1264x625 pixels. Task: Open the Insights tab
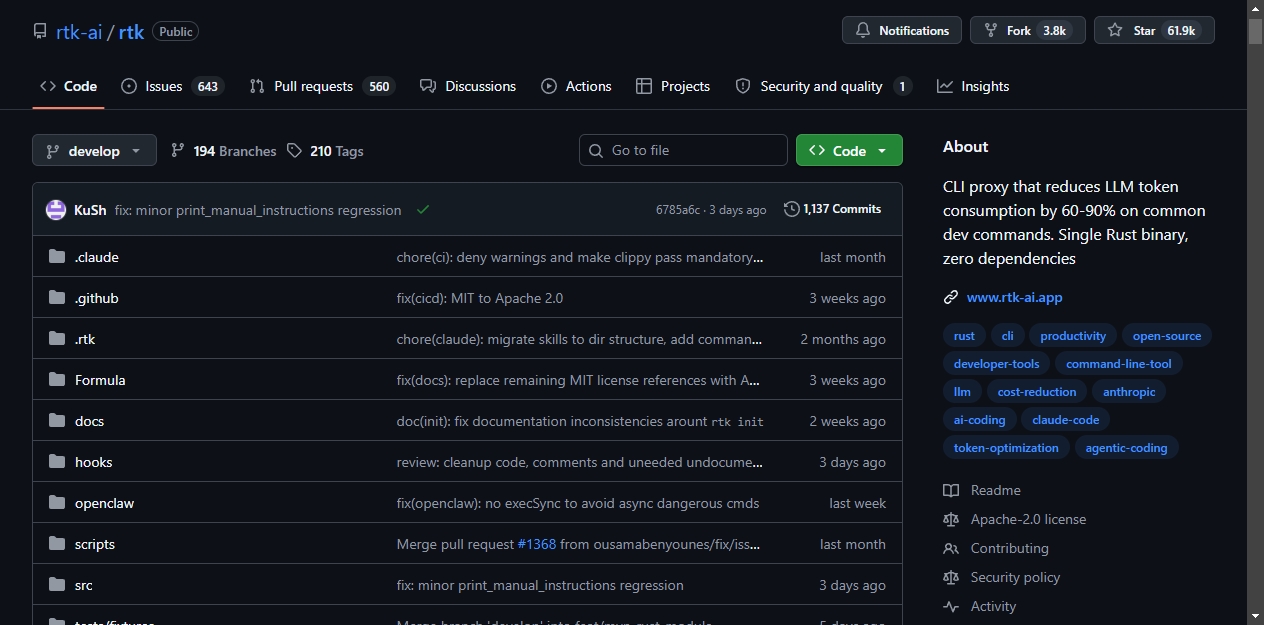tap(973, 86)
